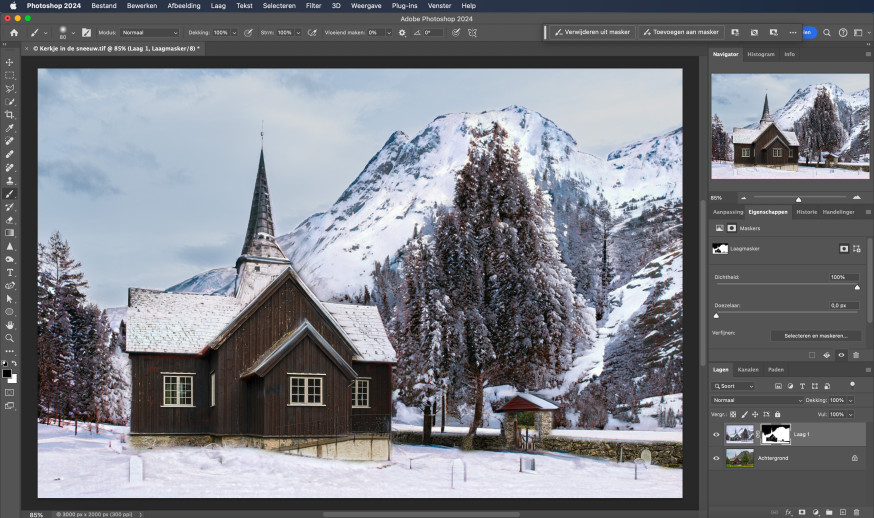
Task: Select the Clone Stamp tool
Action: (x=9, y=181)
